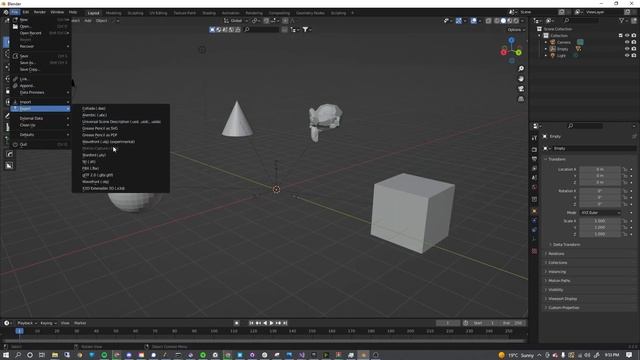
Task: Open the Edit menu in the menu bar
Action: tap(26, 12)
